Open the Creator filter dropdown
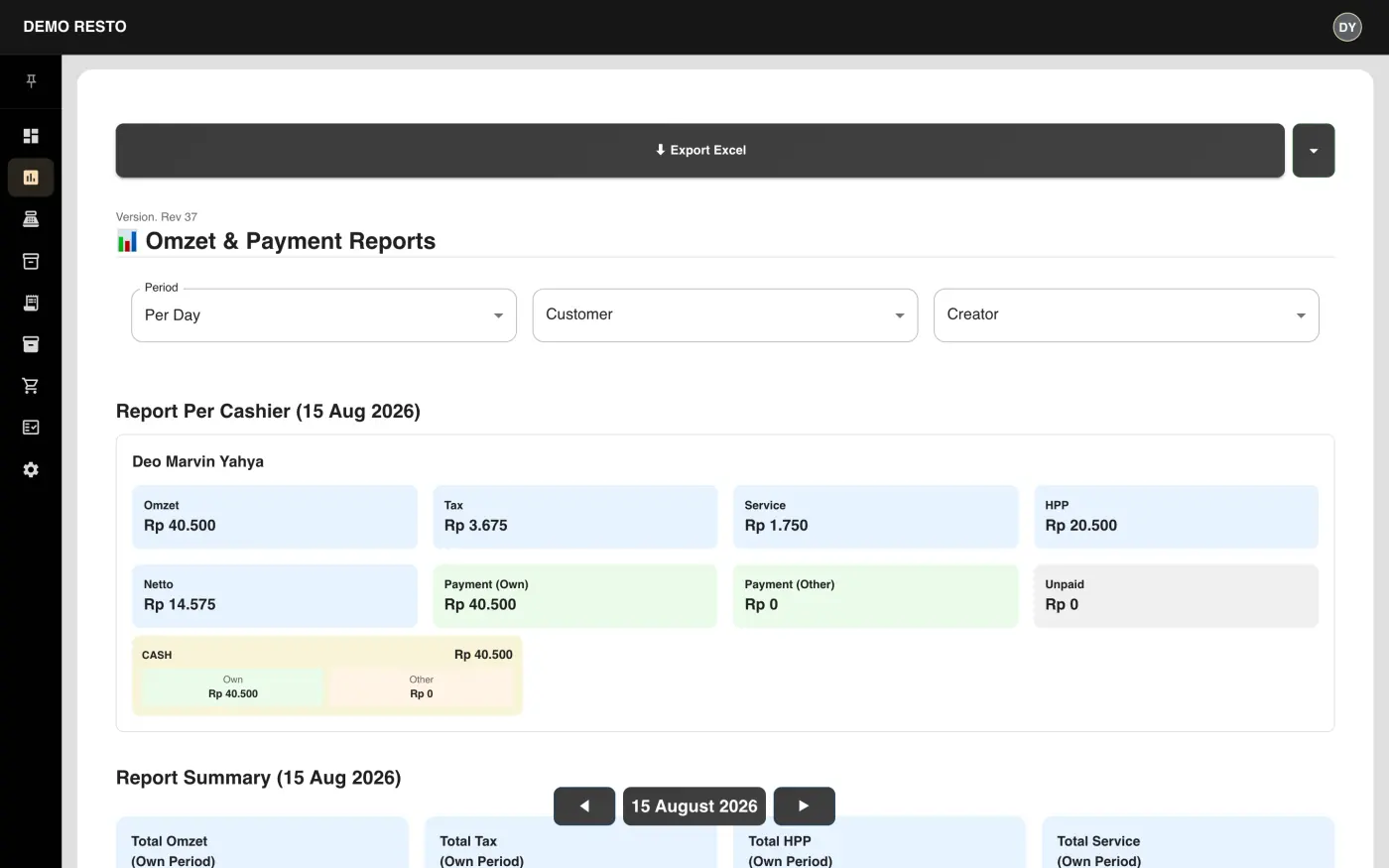 pyautogui.click(x=1126, y=315)
